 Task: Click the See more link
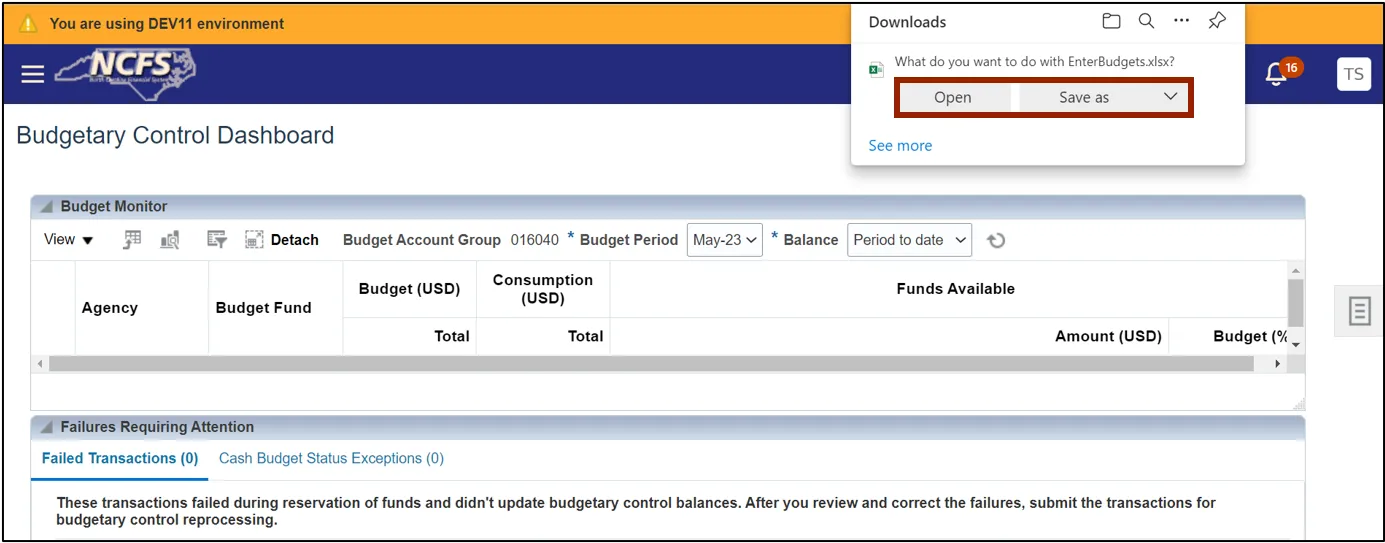click(x=900, y=145)
